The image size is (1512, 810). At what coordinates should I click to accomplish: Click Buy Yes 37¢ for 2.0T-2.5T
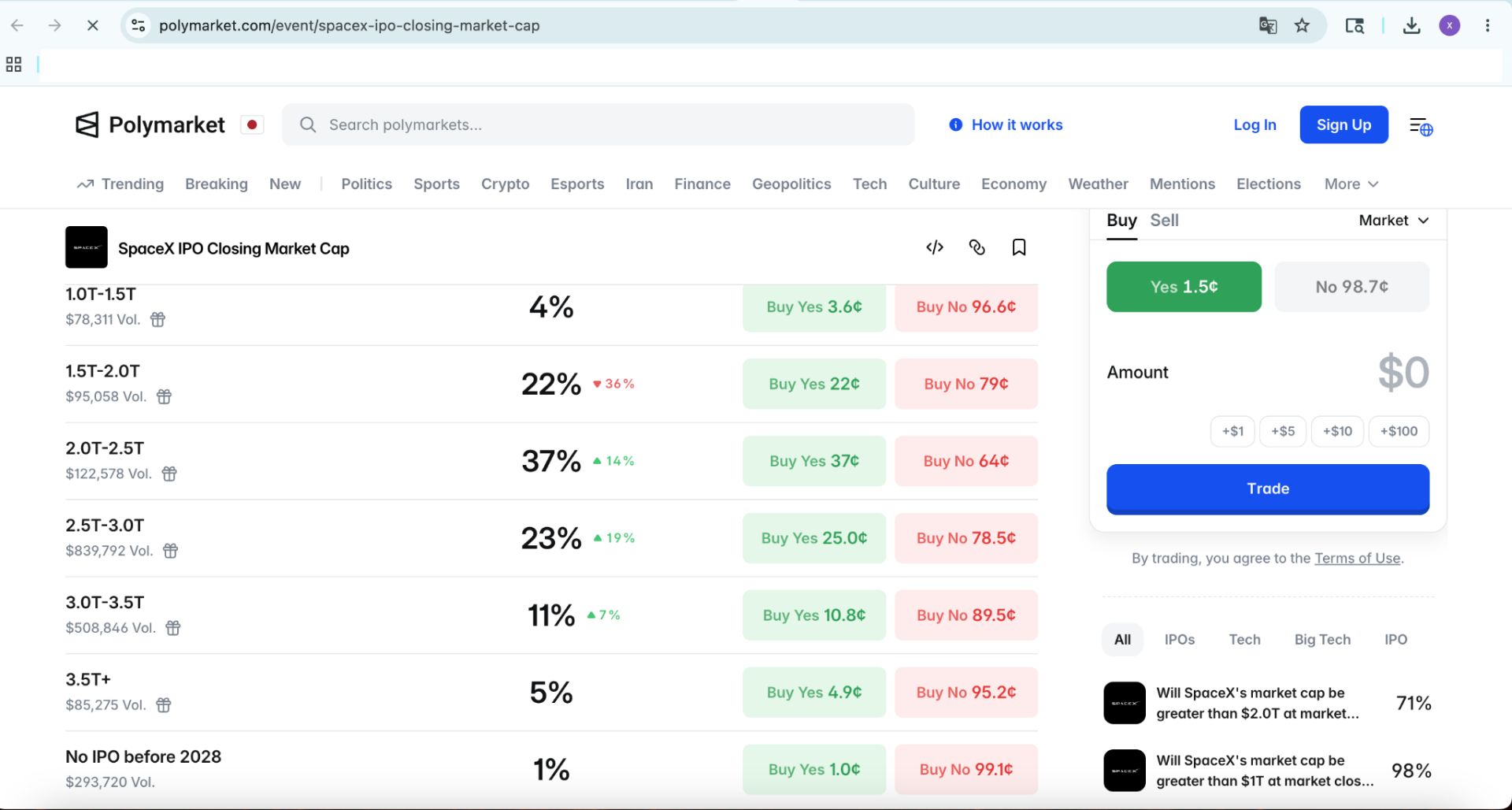(x=814, y=461)
